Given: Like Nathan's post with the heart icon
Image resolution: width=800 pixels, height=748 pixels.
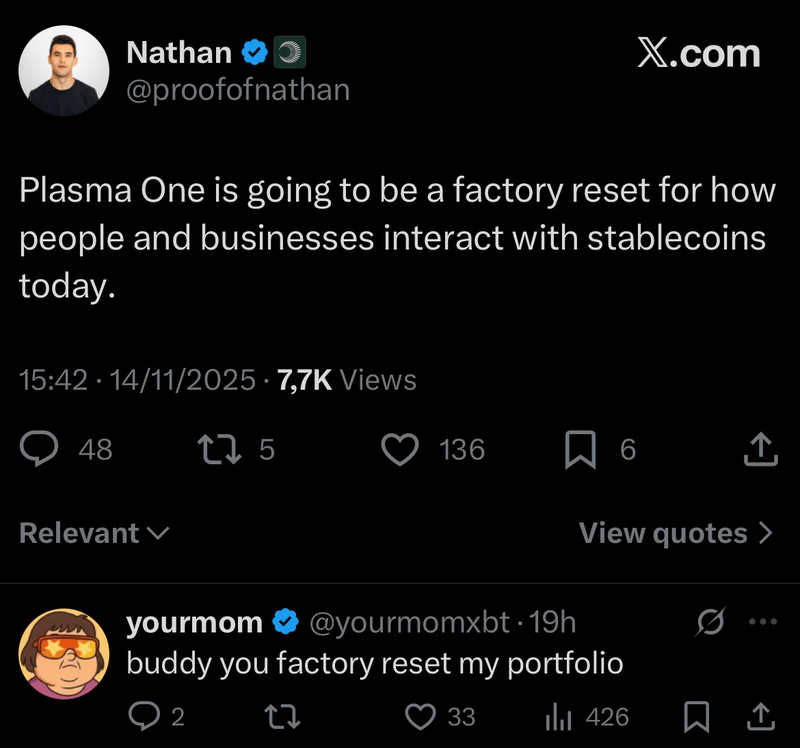Looking at the screenshot, I should (x=401, y=450).
